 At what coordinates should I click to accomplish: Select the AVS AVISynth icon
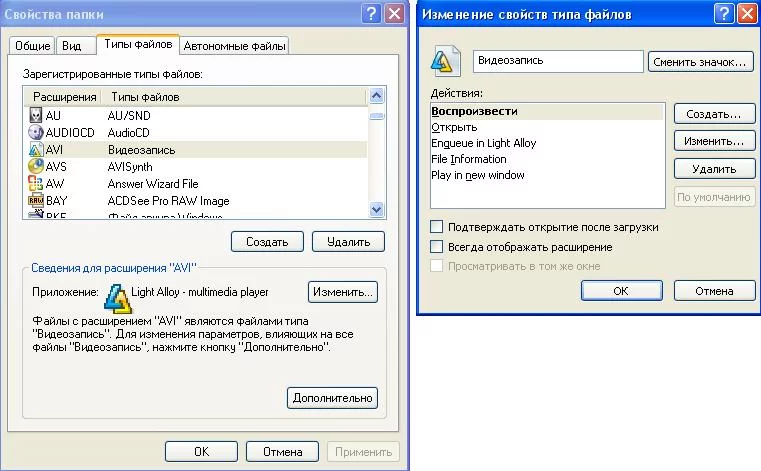click(x=35, y=166)
